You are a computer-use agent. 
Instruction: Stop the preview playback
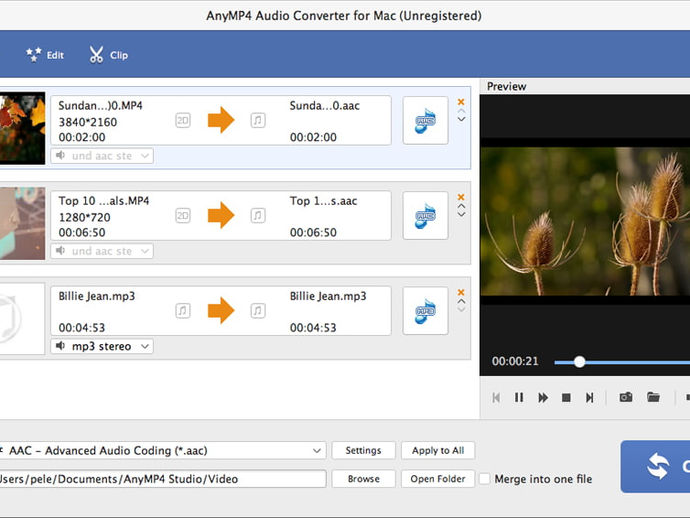(x=566, y=398)
